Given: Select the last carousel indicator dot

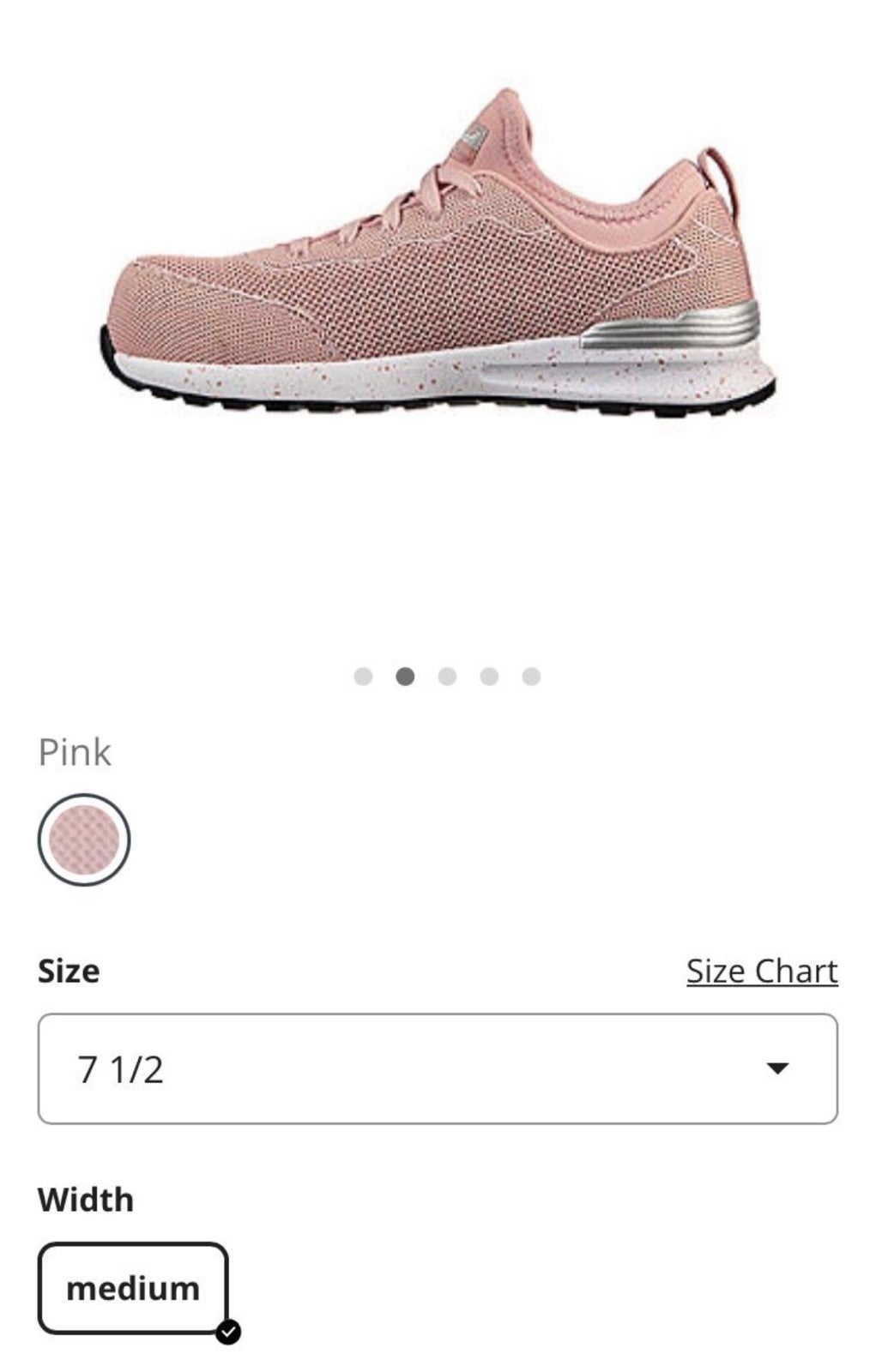Looking at the screenshot, I should [x=531, y=677].
